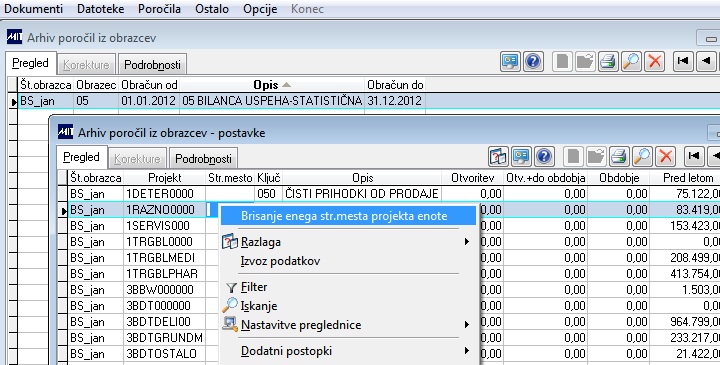This screenshot has height=365, width=720.
Task: Click Obračun do column header
Action: point(395,85)
